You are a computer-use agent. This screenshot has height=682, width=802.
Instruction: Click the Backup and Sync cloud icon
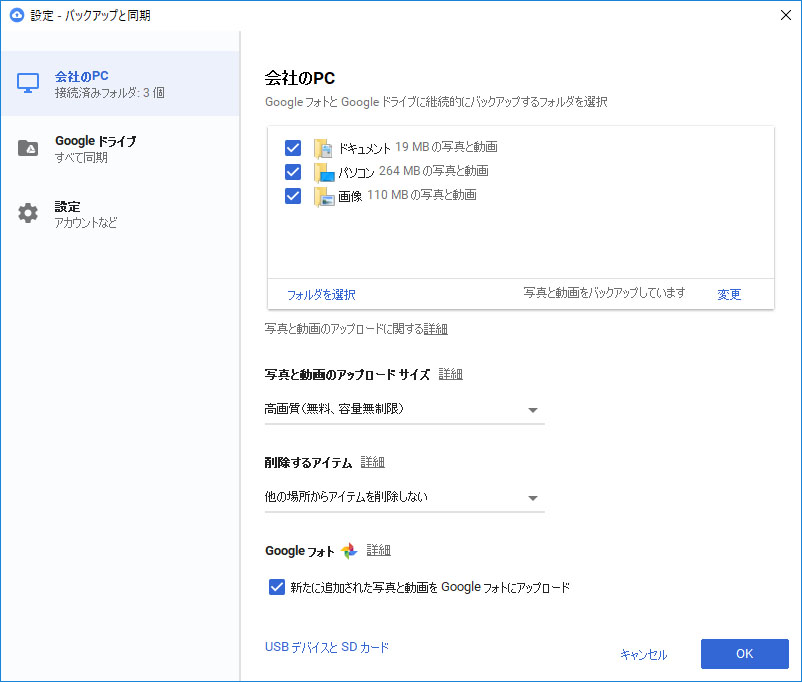pyautogui.click(x=15, y=15)
